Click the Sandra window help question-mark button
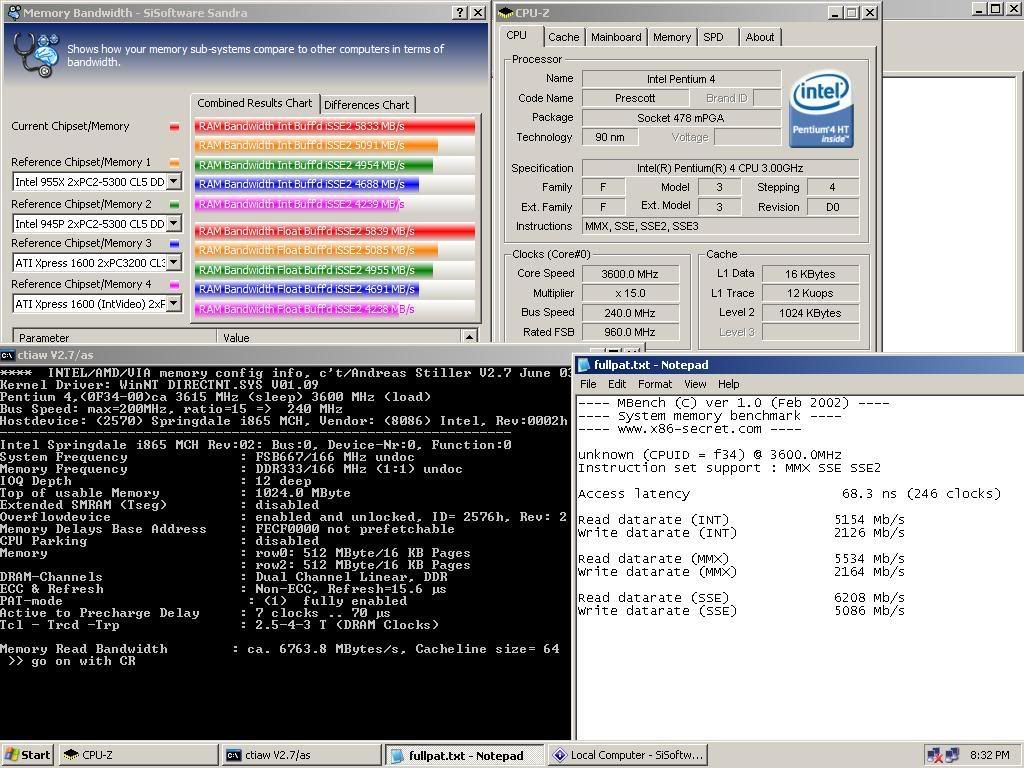The height and width of the screenshot is (768, 1024). click(x=460, y=12)
